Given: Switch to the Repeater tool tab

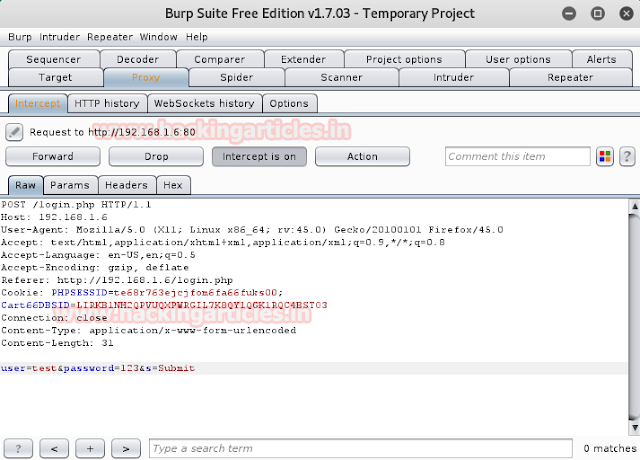Looking at the screenshot, I should [x=570, y=78].
